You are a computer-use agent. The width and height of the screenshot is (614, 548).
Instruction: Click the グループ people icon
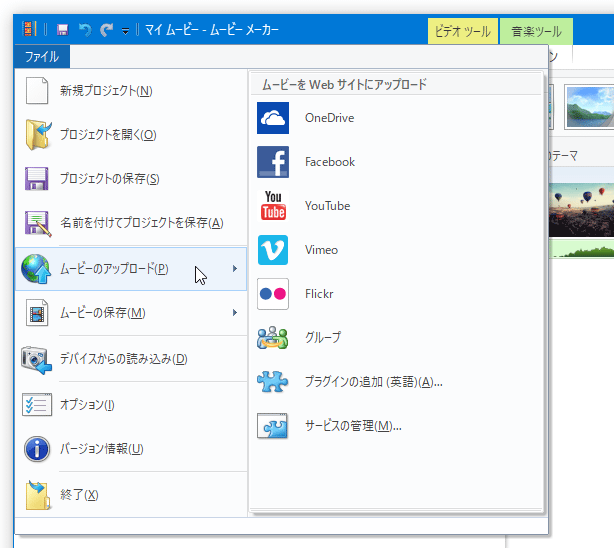click(x=273, y=338)
